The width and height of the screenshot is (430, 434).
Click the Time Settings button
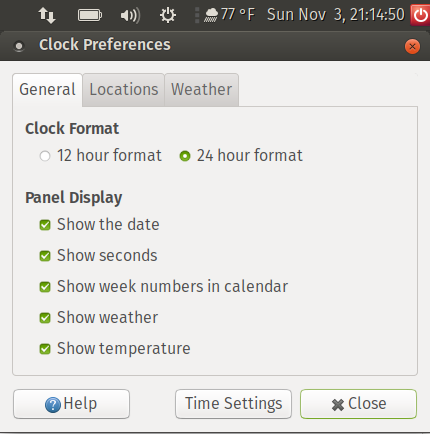click(x=233, y=404)
